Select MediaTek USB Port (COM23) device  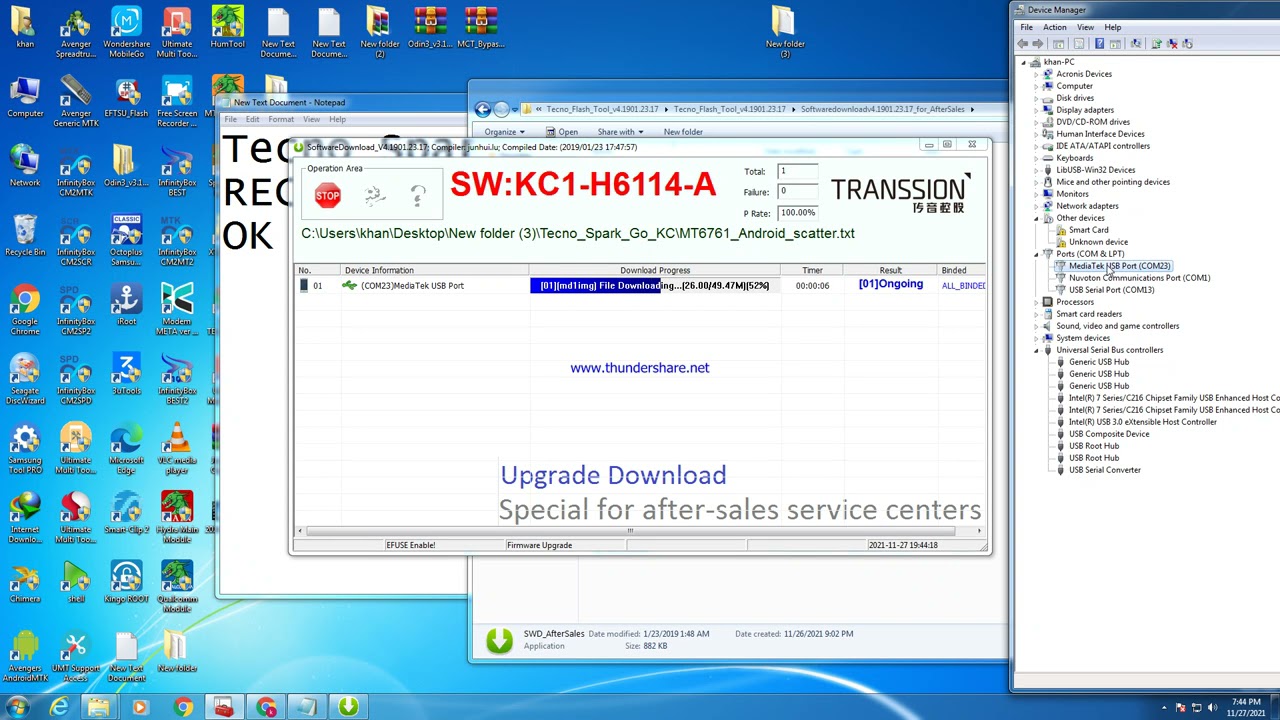pos(1119,266)
